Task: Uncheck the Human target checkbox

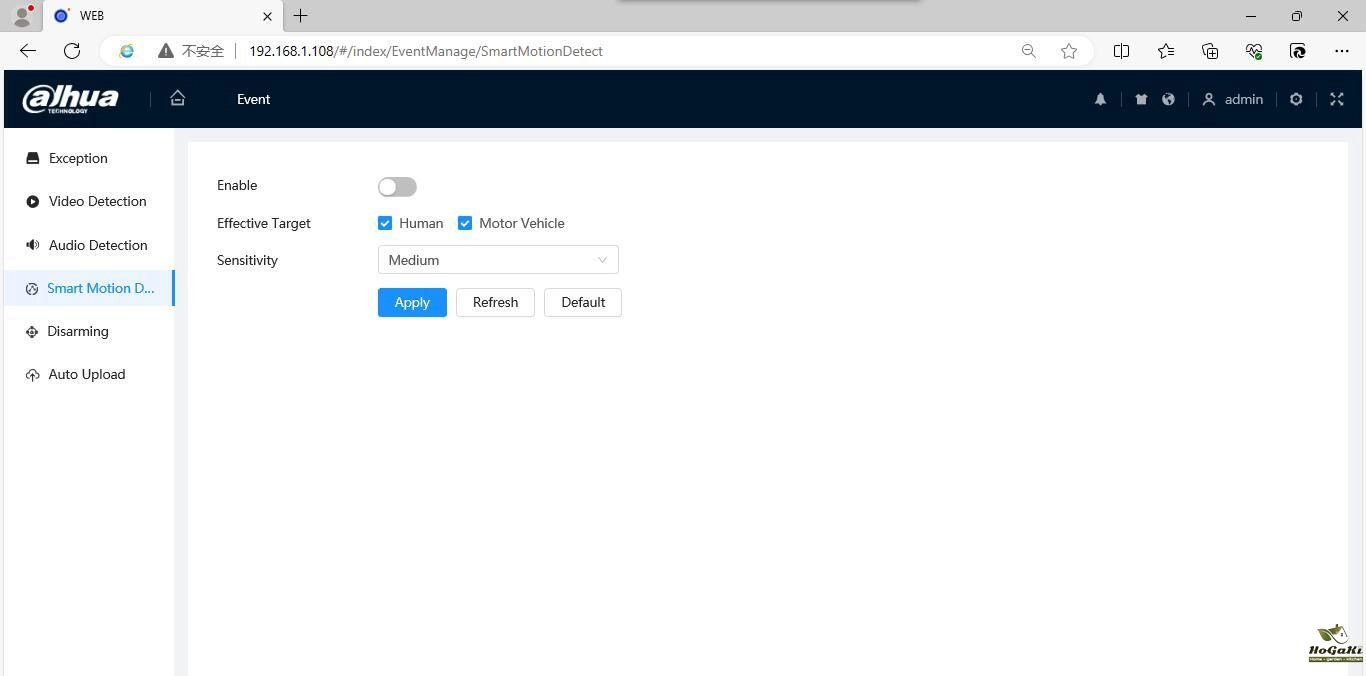Action: click(385, 223)
